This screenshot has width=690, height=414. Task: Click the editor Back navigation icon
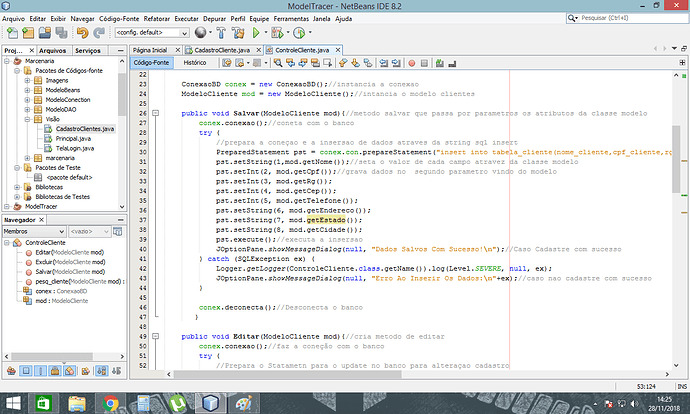pos(239,63)
